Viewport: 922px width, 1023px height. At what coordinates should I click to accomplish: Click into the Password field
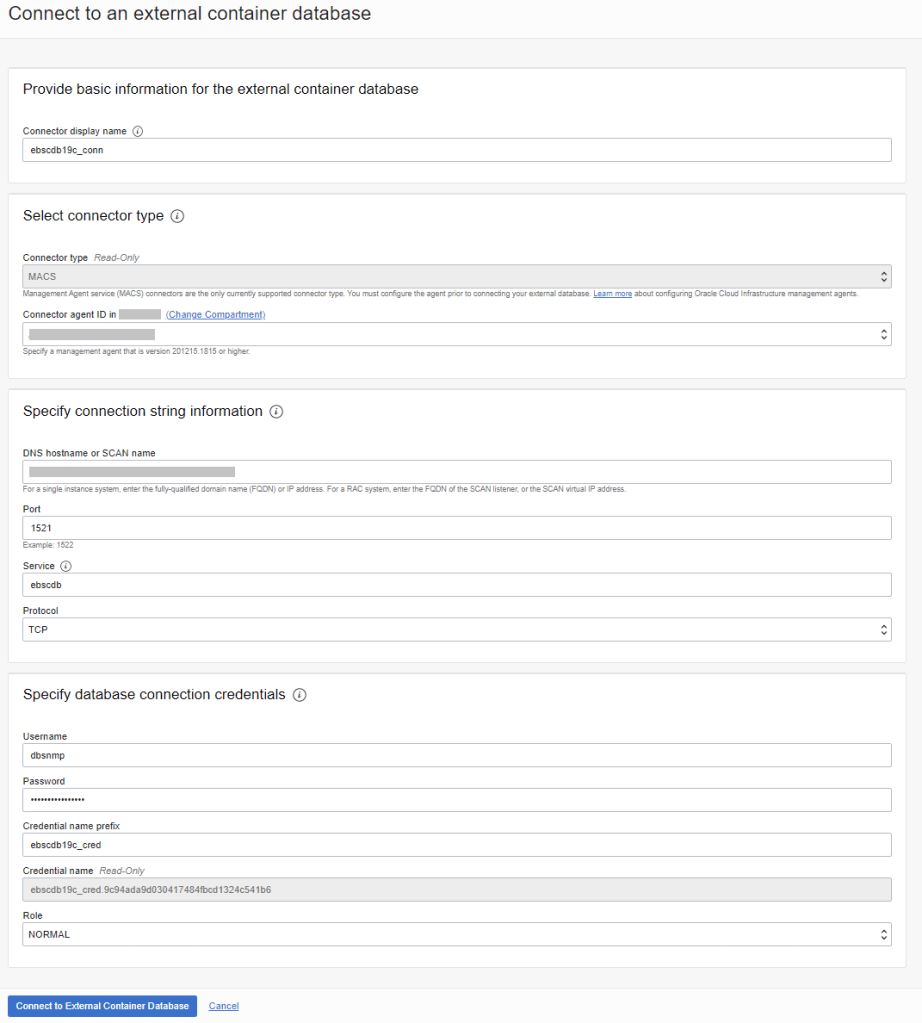point(456,800)
